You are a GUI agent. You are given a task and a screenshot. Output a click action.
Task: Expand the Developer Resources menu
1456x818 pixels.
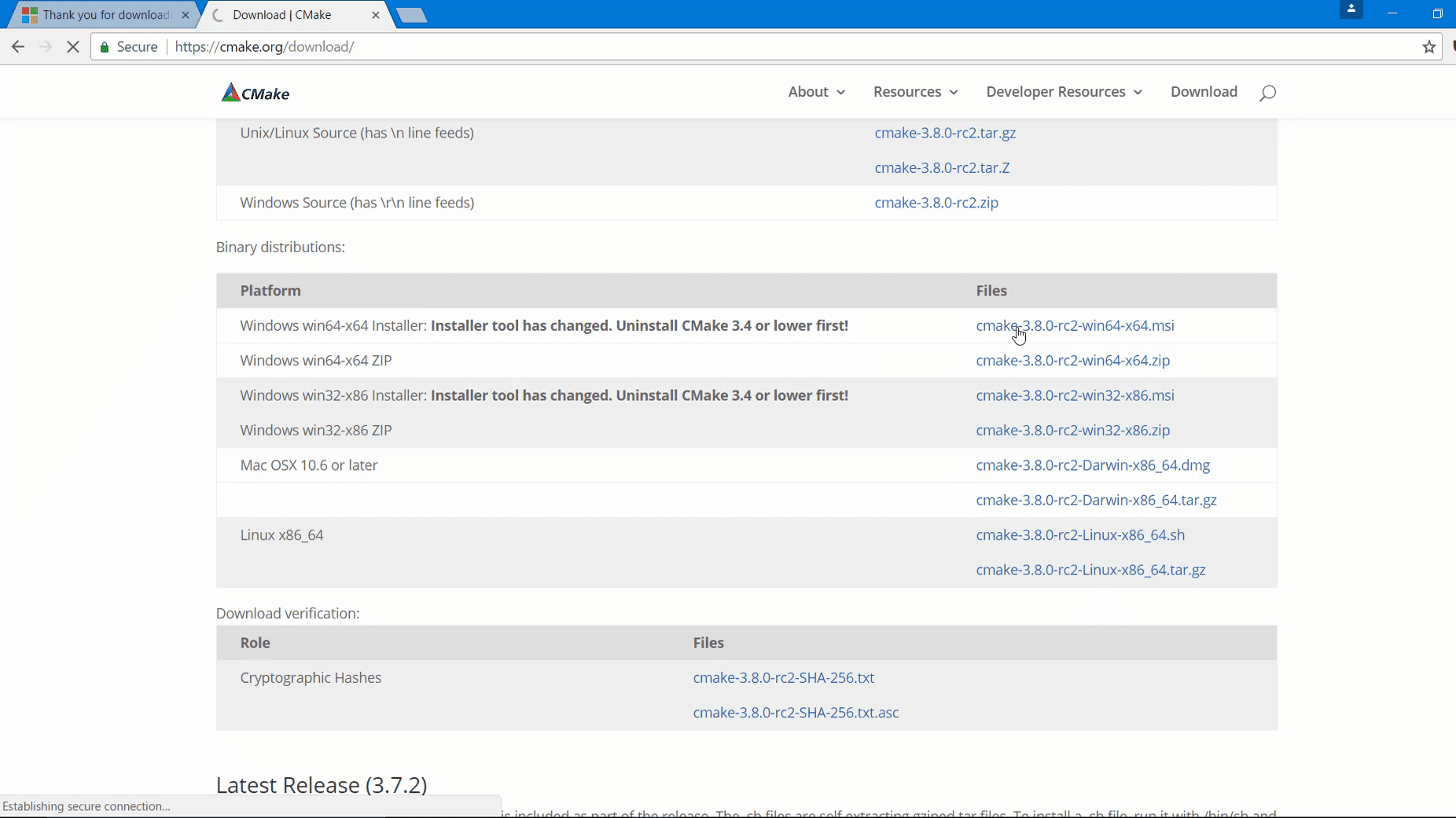tap(1064, 92)
